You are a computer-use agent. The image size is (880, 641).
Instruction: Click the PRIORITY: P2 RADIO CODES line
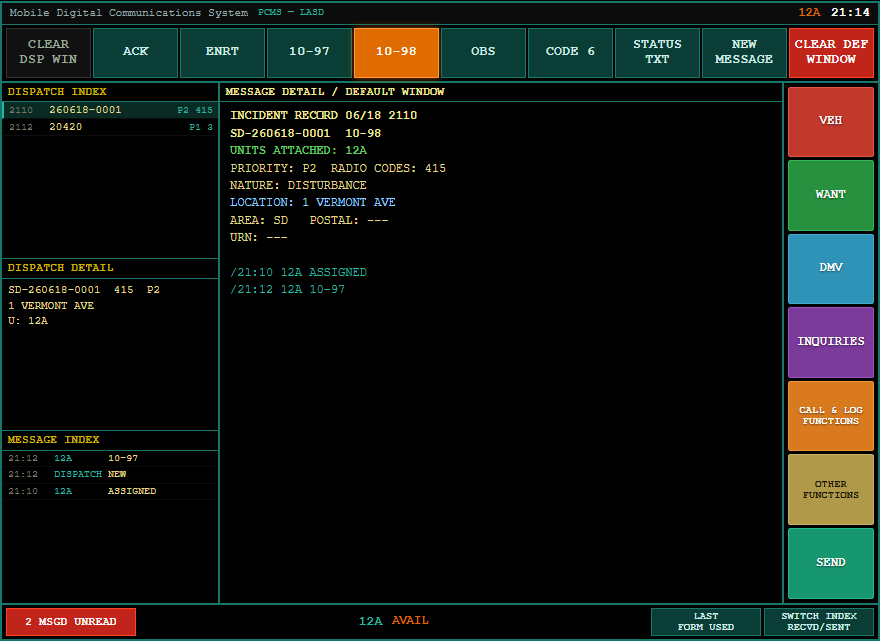click(338, 168)
